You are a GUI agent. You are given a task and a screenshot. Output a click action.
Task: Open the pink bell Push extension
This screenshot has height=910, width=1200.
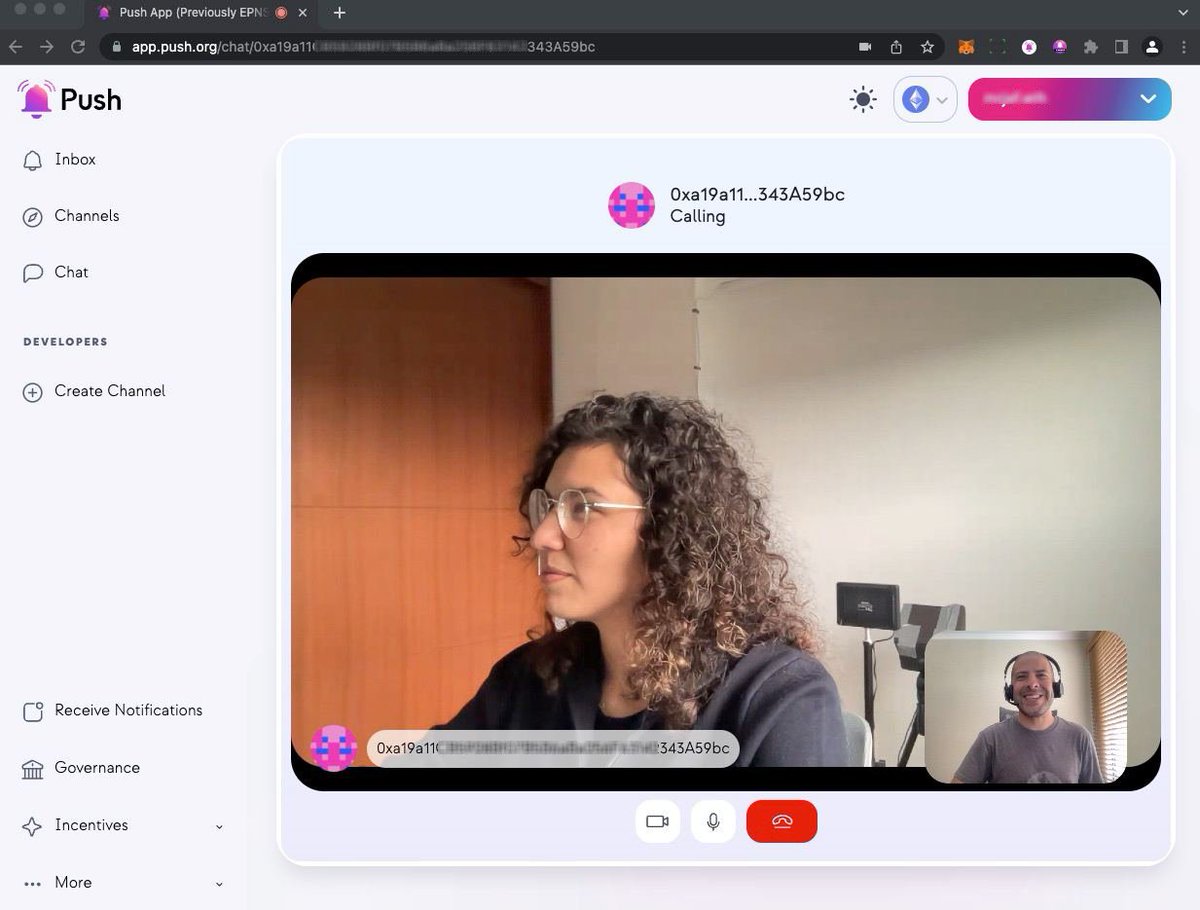point(1028,47)
